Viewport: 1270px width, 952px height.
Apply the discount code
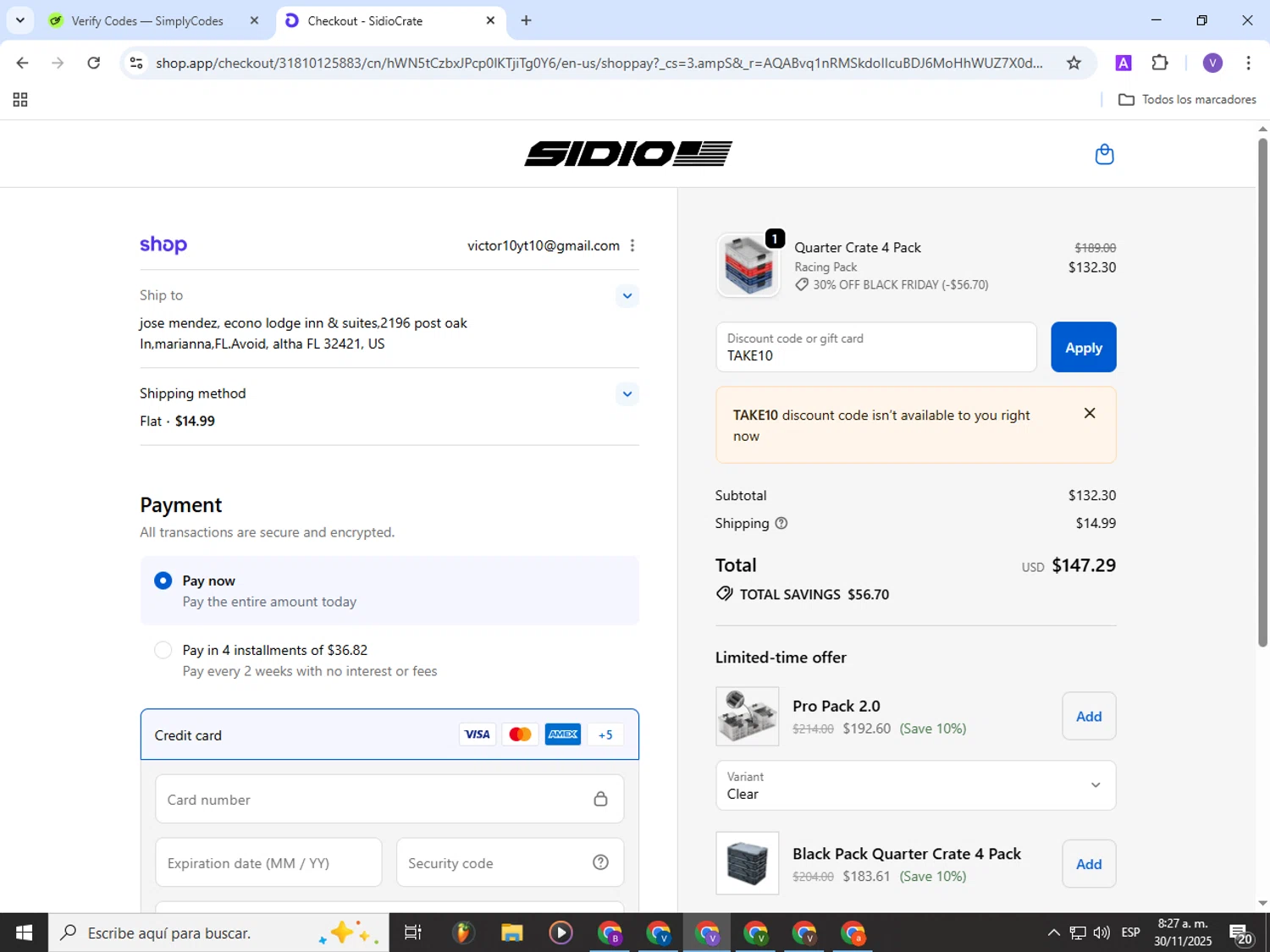click(x=1083, y=347)
